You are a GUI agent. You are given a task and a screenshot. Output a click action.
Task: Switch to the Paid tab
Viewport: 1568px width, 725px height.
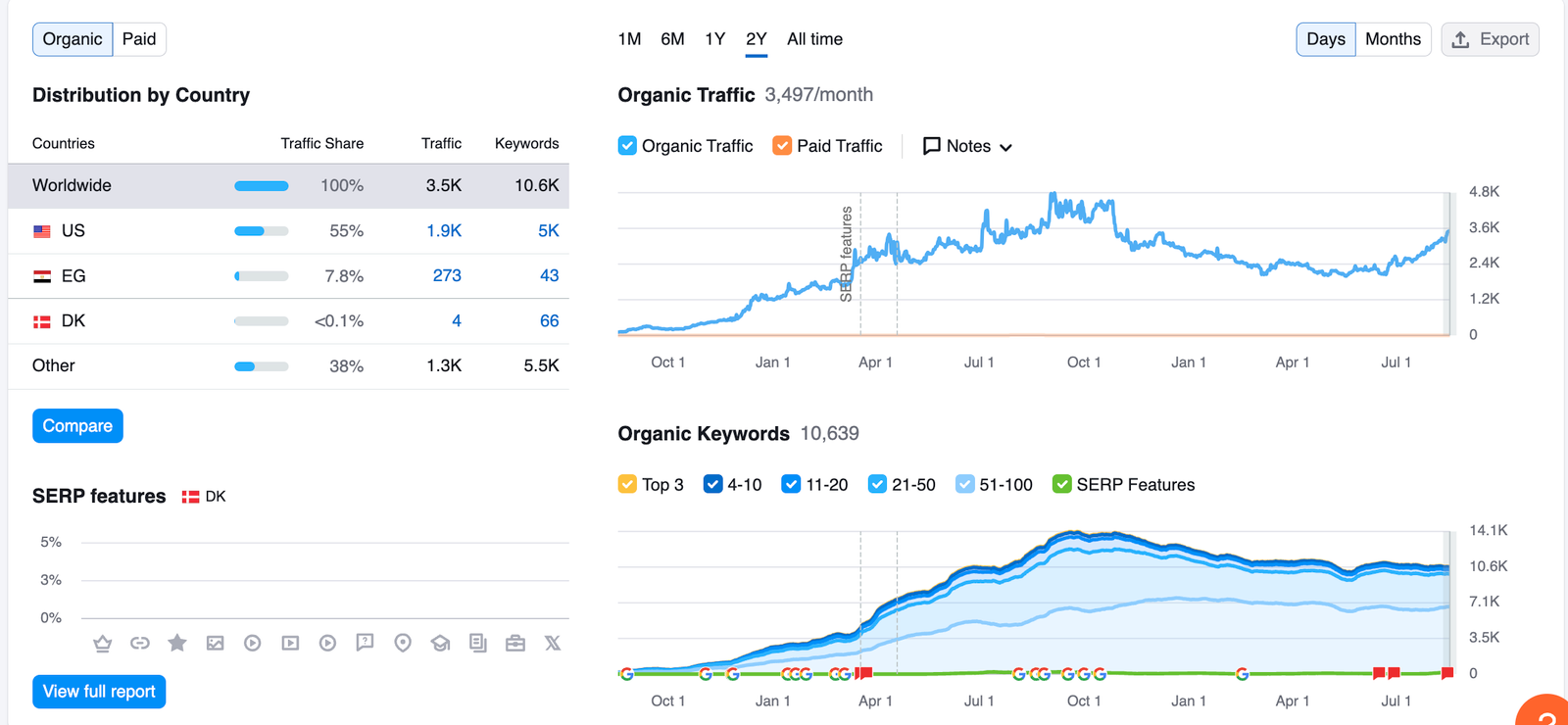click(x=139, y=39)
